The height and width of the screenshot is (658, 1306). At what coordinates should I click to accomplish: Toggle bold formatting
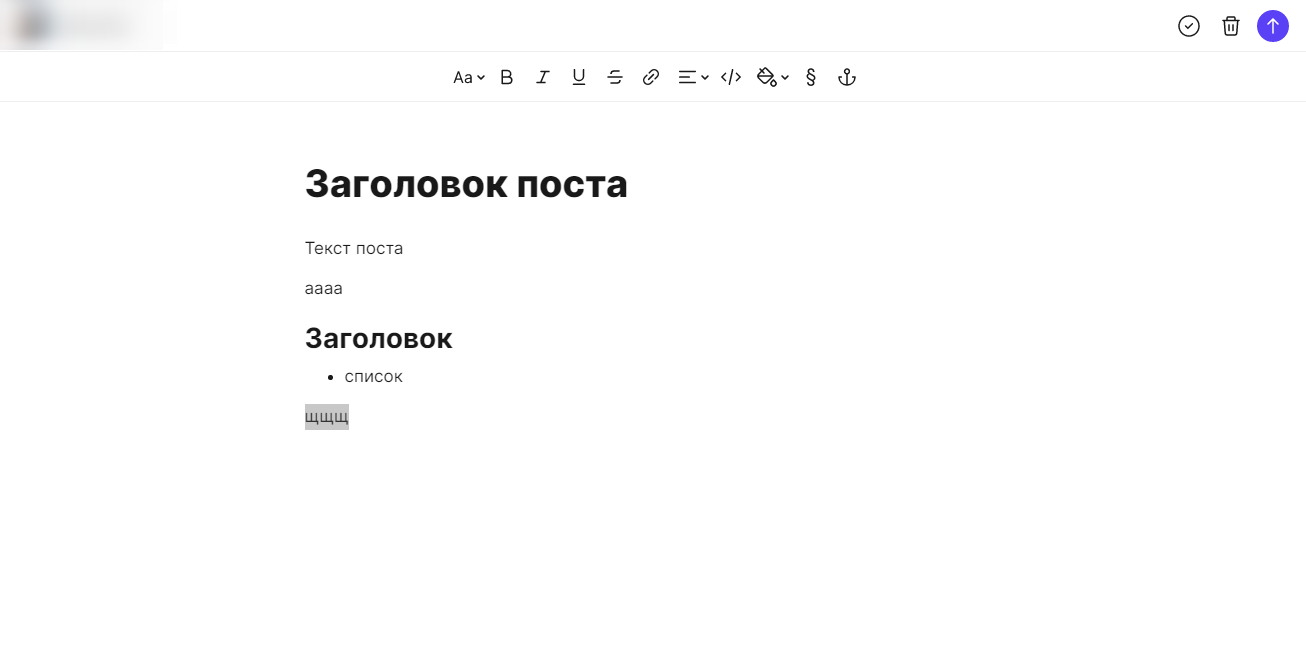click(507, 77)
